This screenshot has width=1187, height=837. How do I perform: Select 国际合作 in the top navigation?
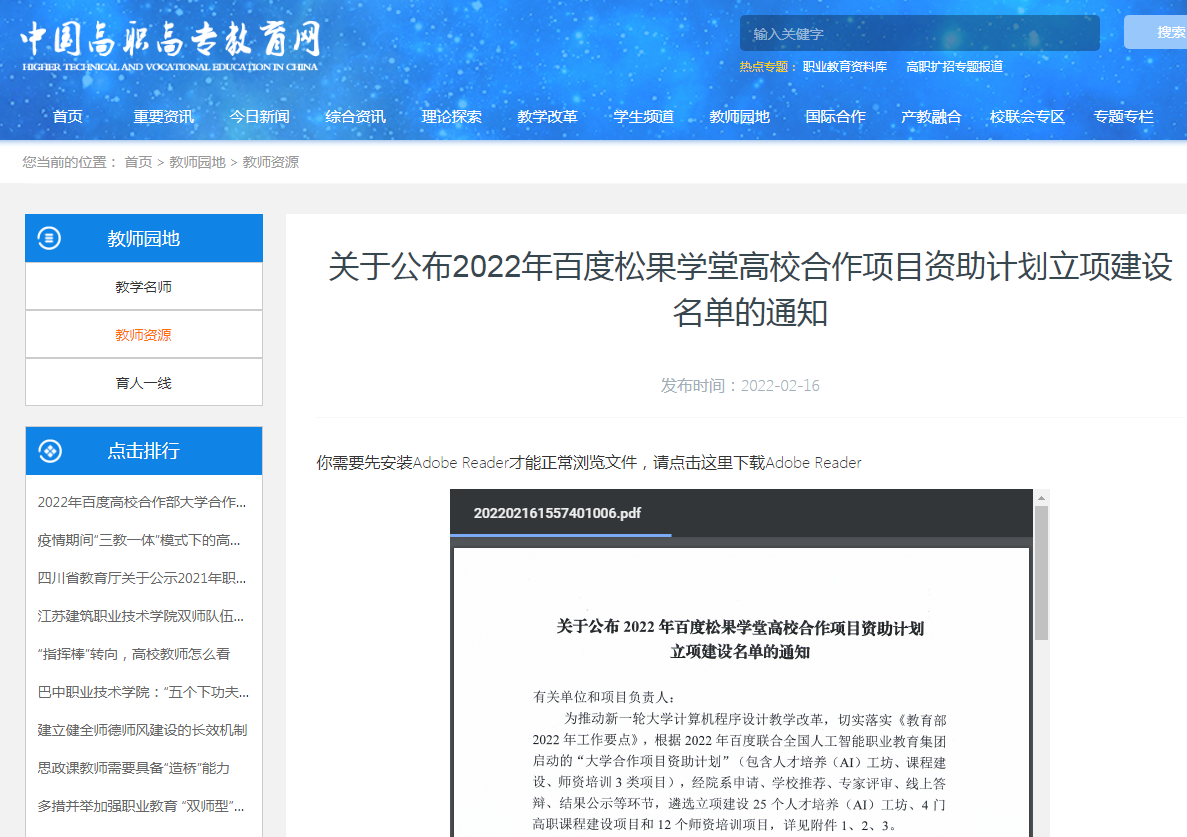tap(835, 117)
